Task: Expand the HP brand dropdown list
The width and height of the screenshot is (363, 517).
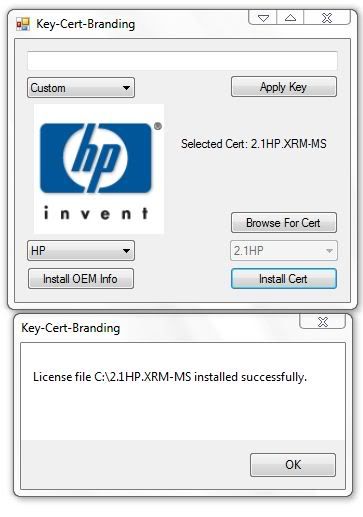Action: click(x=81, y=250)
